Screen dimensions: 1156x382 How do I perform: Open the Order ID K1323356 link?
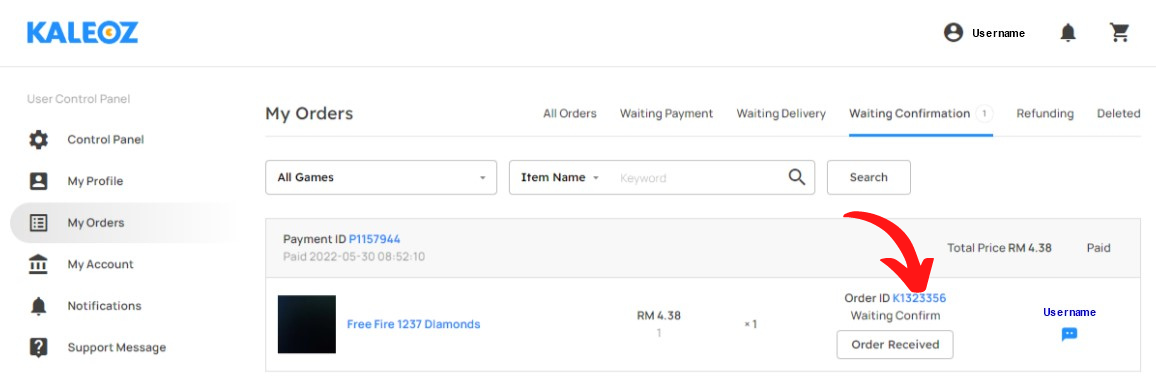[x=919, y=298]
